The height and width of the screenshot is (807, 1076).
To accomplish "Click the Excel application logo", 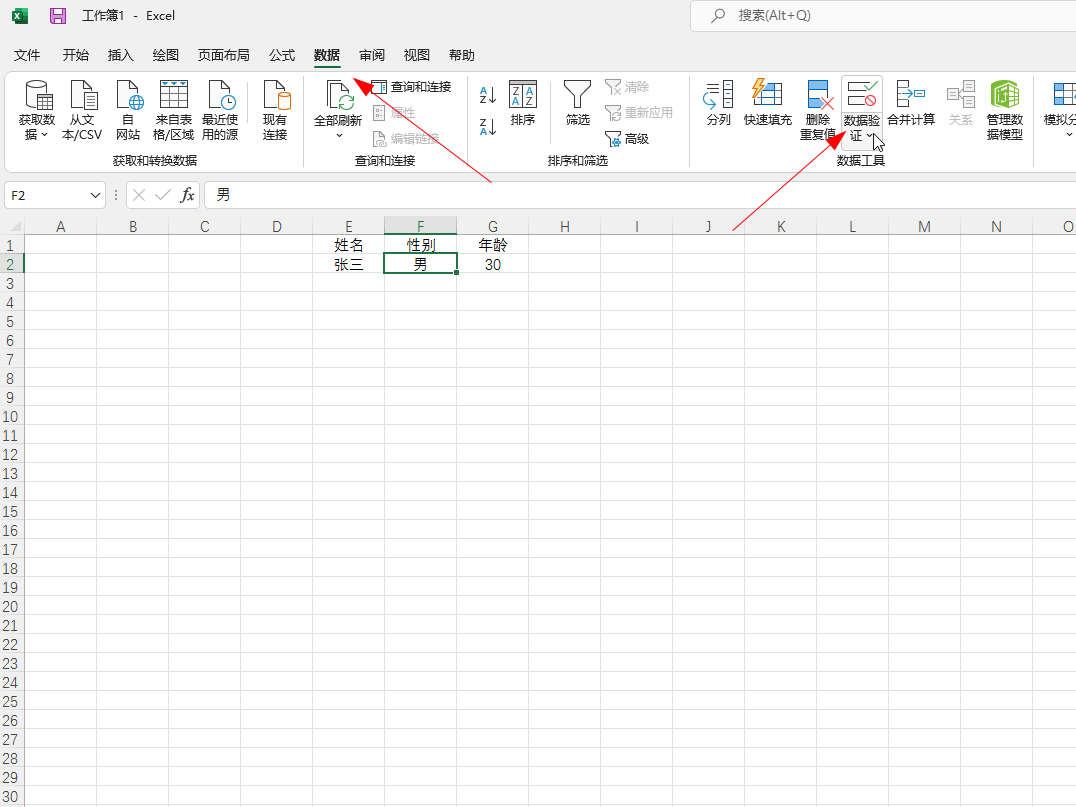I will point(20,15).
